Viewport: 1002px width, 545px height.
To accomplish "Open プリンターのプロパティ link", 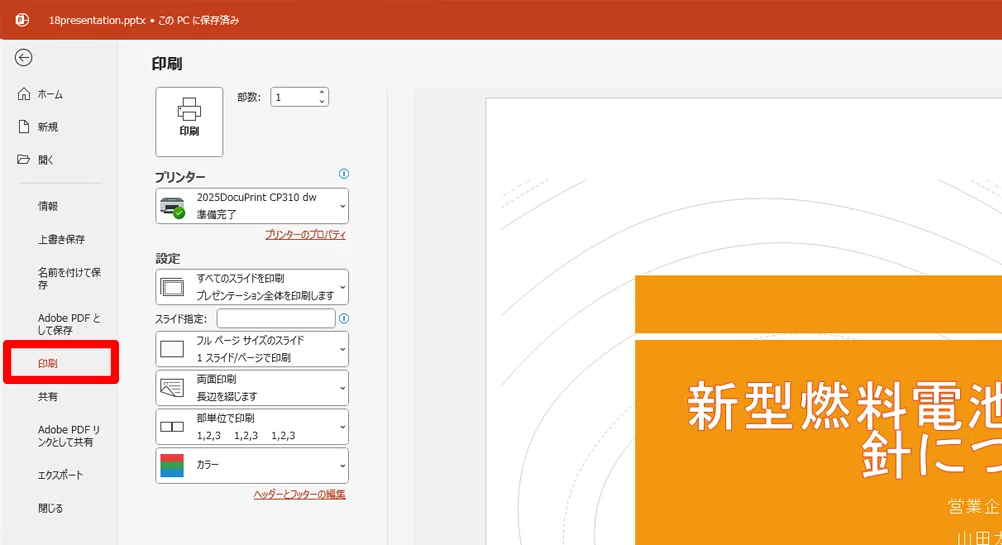I will point(305,234).
